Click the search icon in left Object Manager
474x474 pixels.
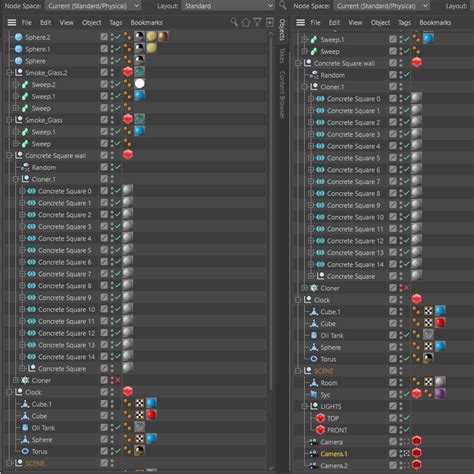(x=234, y=22)
